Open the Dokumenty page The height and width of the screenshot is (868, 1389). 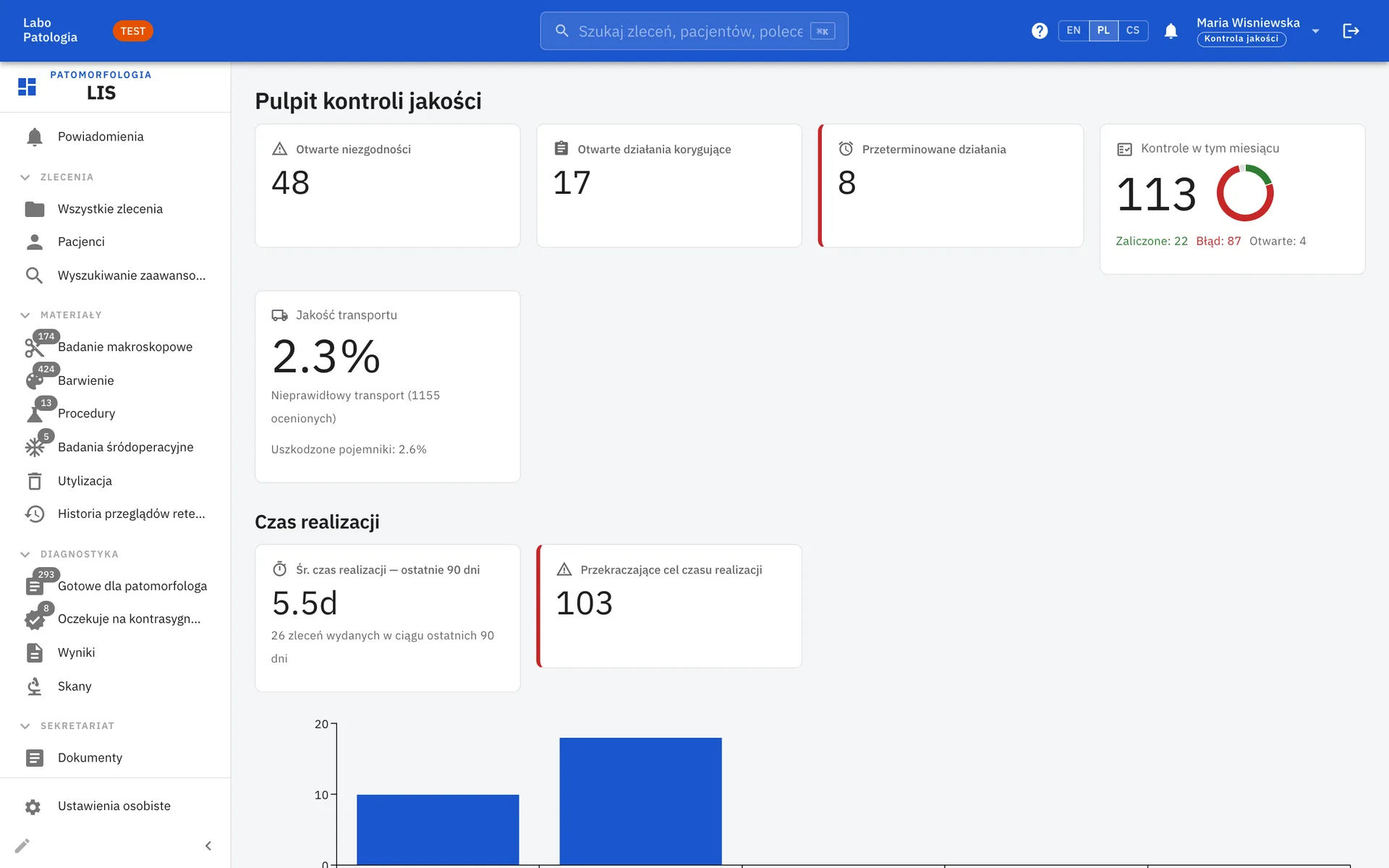tap(116, 758)
